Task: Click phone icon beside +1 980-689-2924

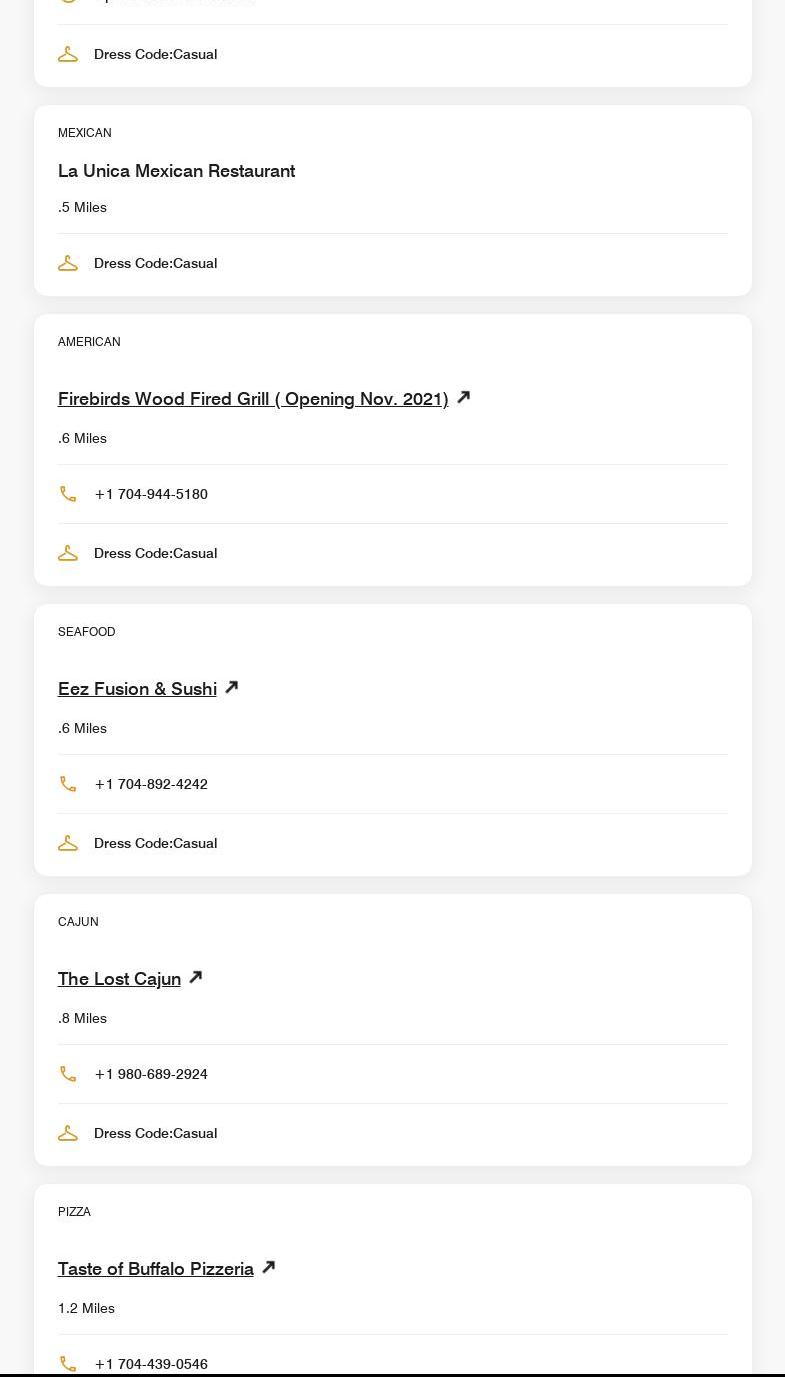Action: tap(68, 1074)
